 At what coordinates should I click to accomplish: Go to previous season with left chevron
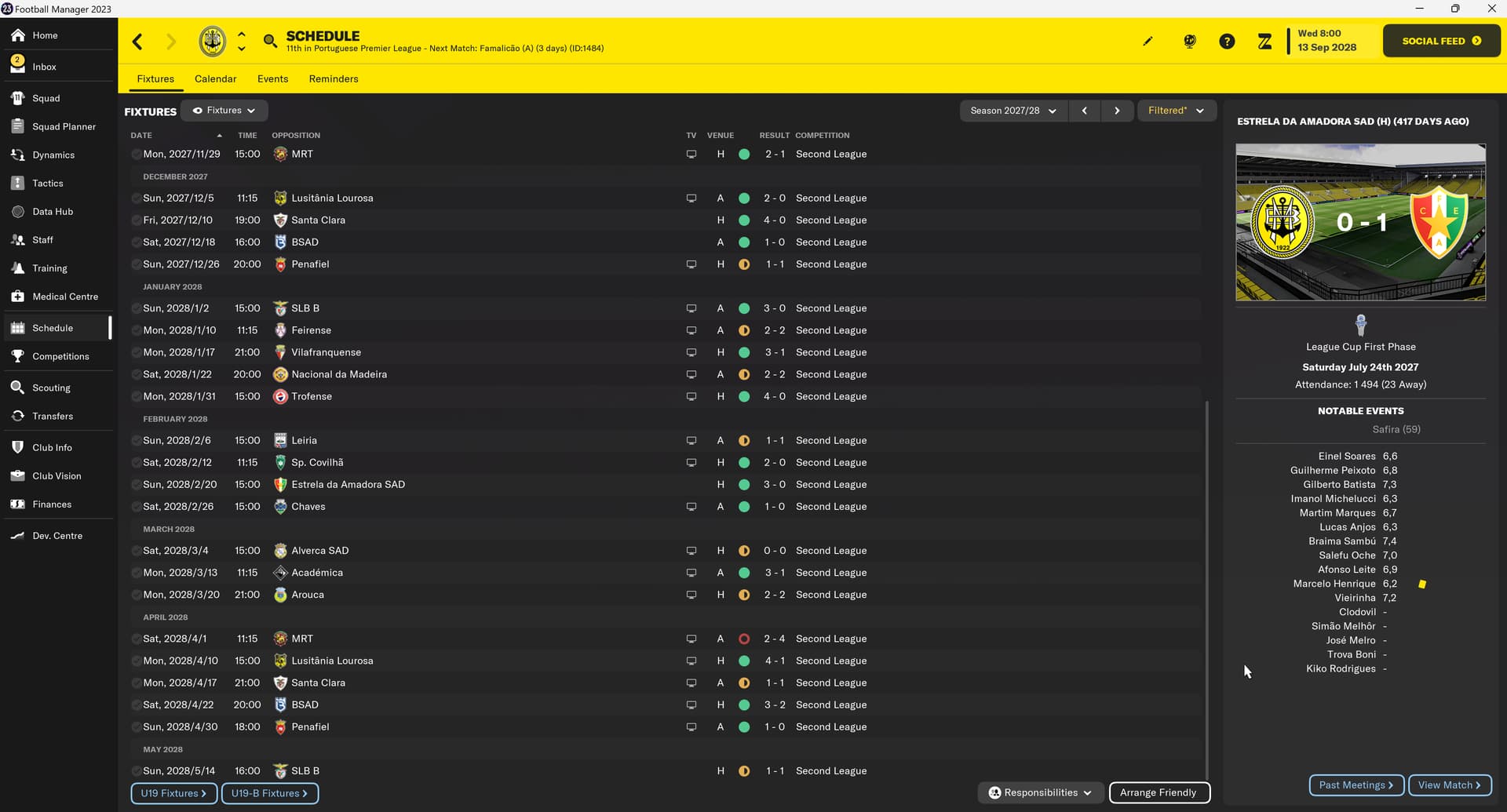pos(1085,111)
